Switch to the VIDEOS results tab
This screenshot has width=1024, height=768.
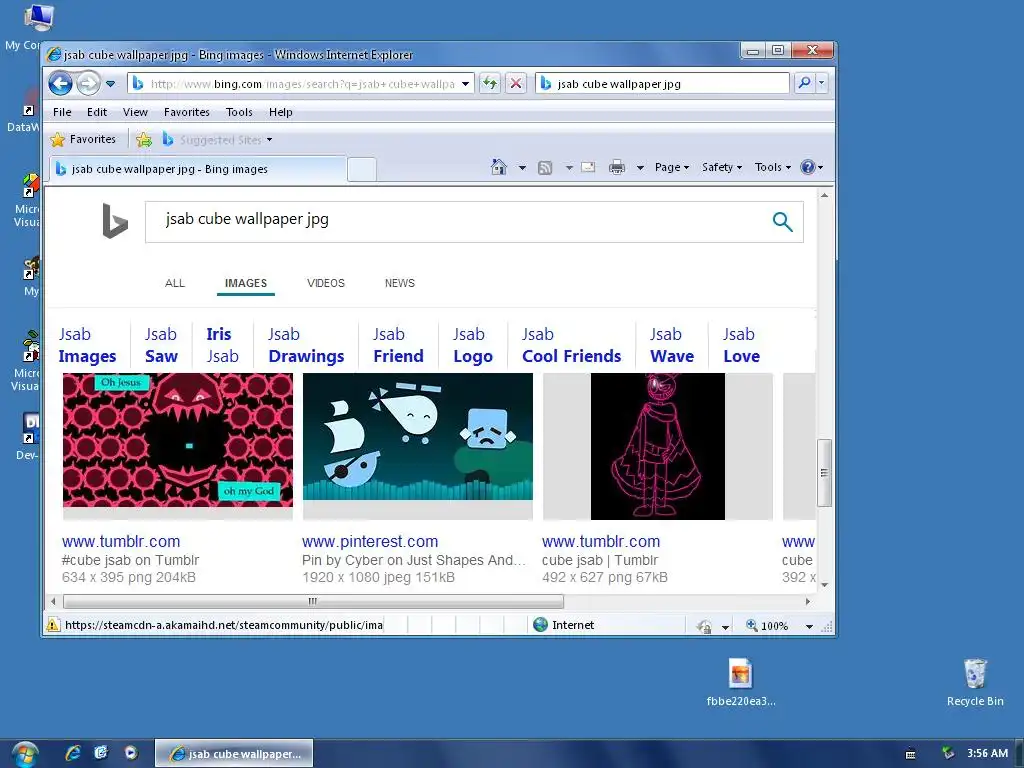point(326,283)
